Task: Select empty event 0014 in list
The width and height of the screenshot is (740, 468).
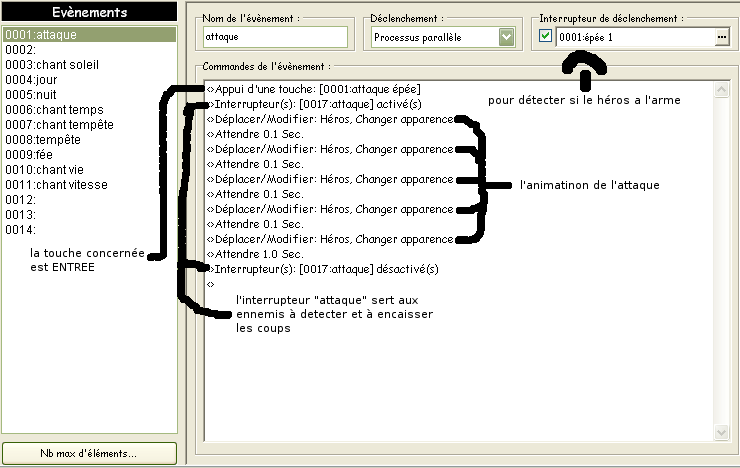Action: pyautogui.click(x=90, y=230)
